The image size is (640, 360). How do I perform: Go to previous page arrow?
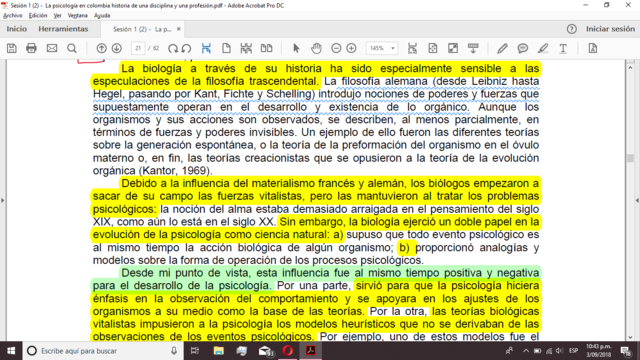(x=101, y=48)
